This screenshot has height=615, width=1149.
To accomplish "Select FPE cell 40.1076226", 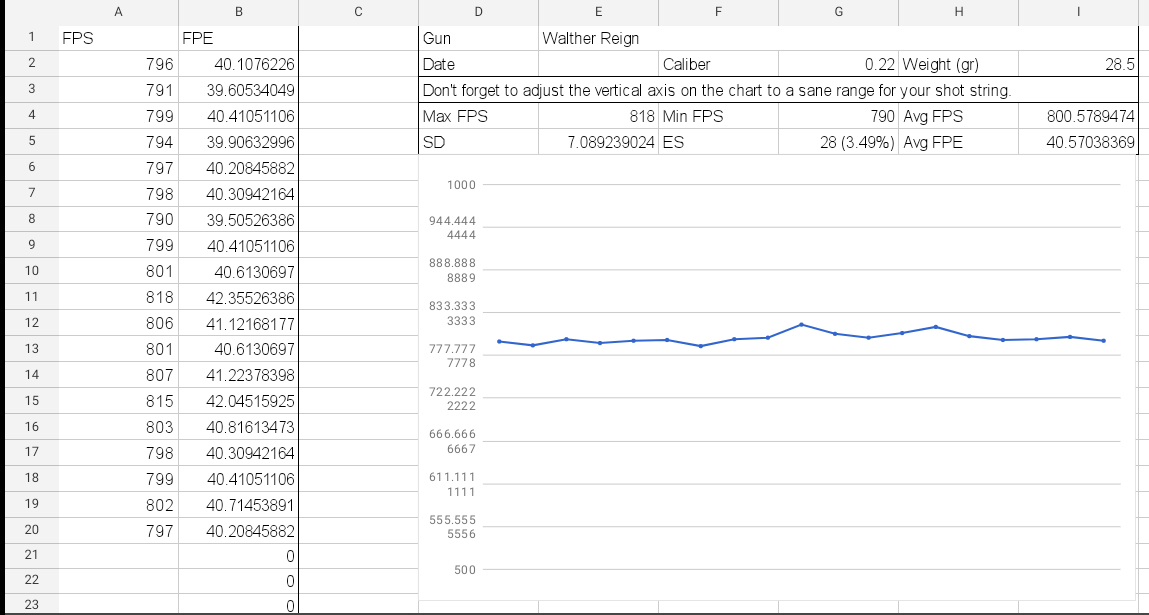I will (238, 65).
